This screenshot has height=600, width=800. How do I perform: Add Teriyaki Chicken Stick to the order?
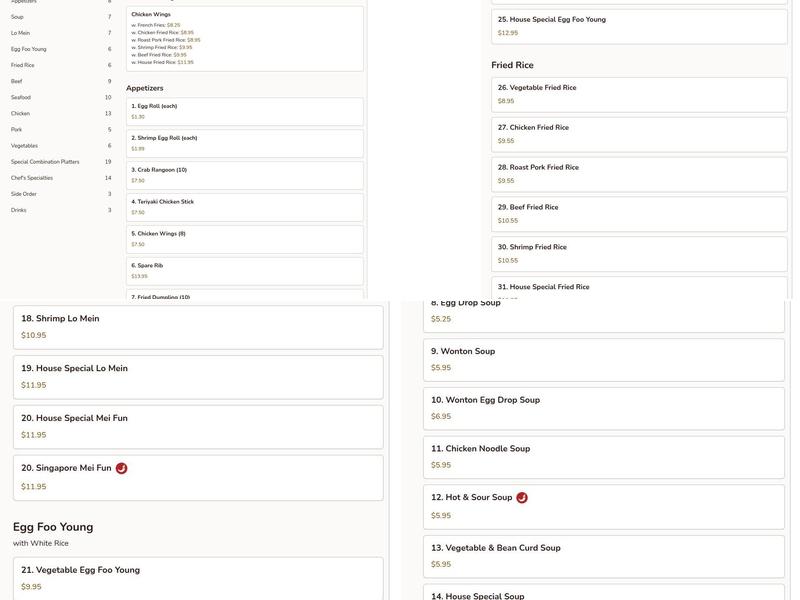tap(244, 207)
